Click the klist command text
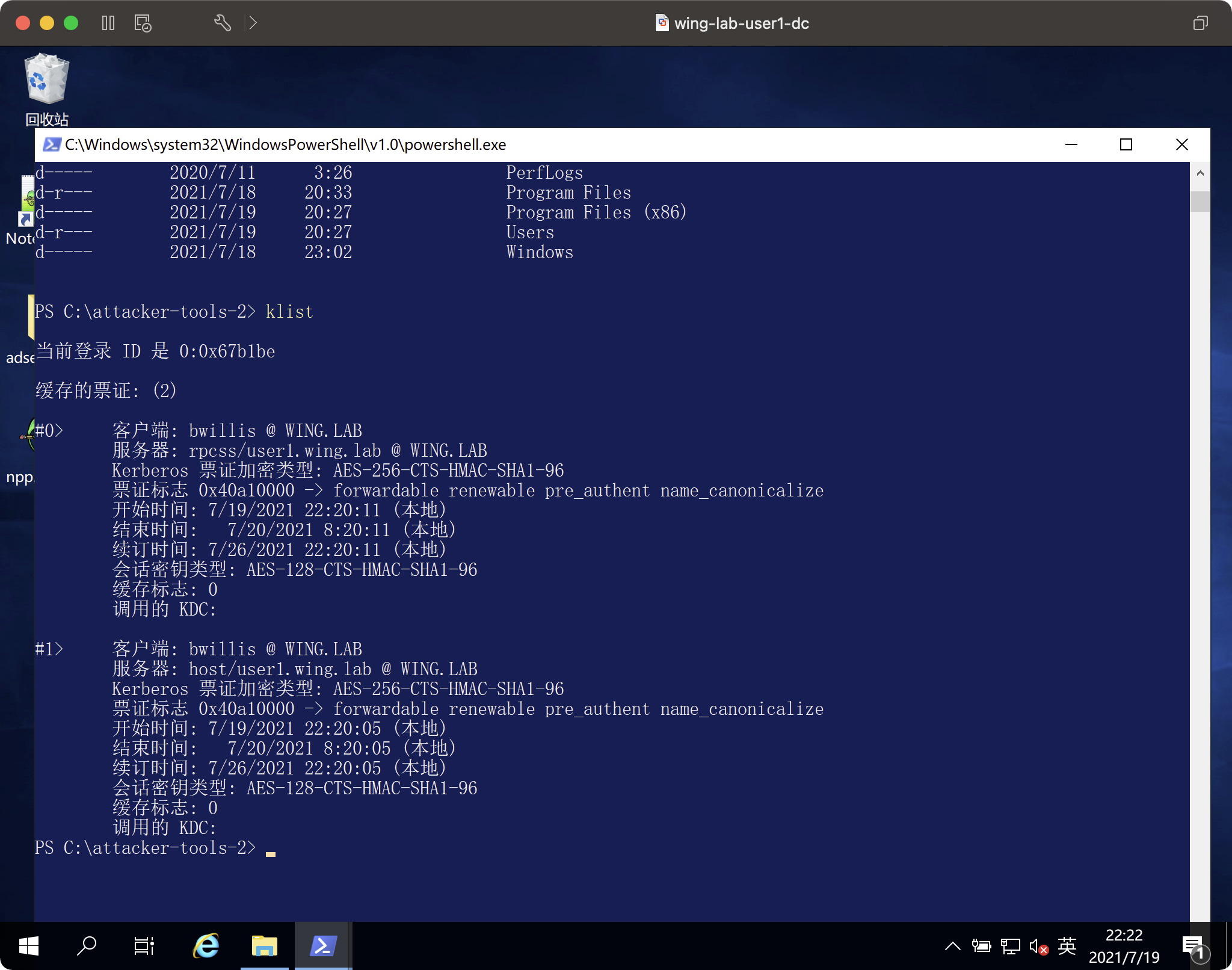The width and height of the screenshot is (1232, 970). click(289, 312)
